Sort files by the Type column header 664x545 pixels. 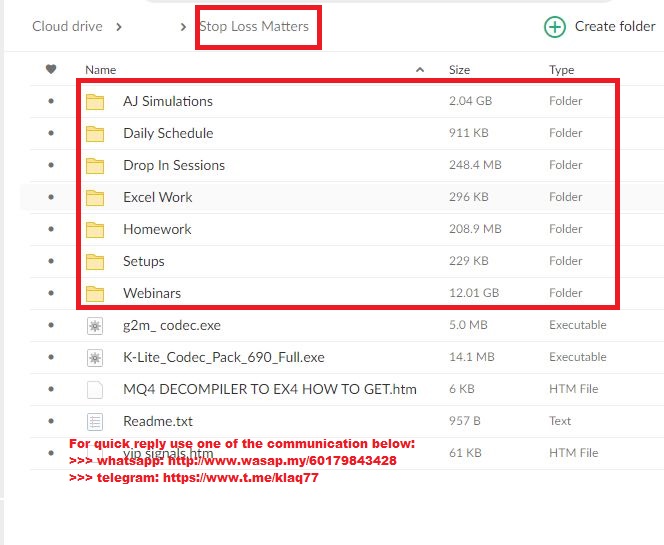click(562, 70)
